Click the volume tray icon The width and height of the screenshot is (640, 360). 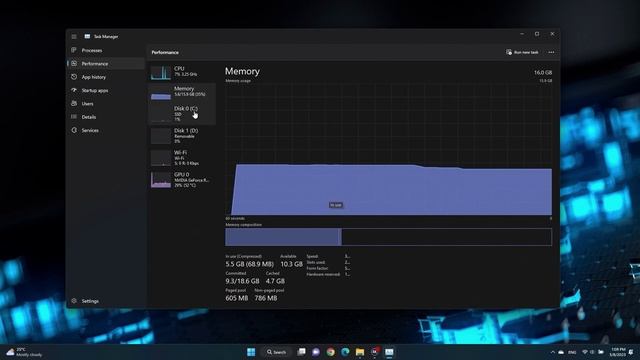(592, 352)
